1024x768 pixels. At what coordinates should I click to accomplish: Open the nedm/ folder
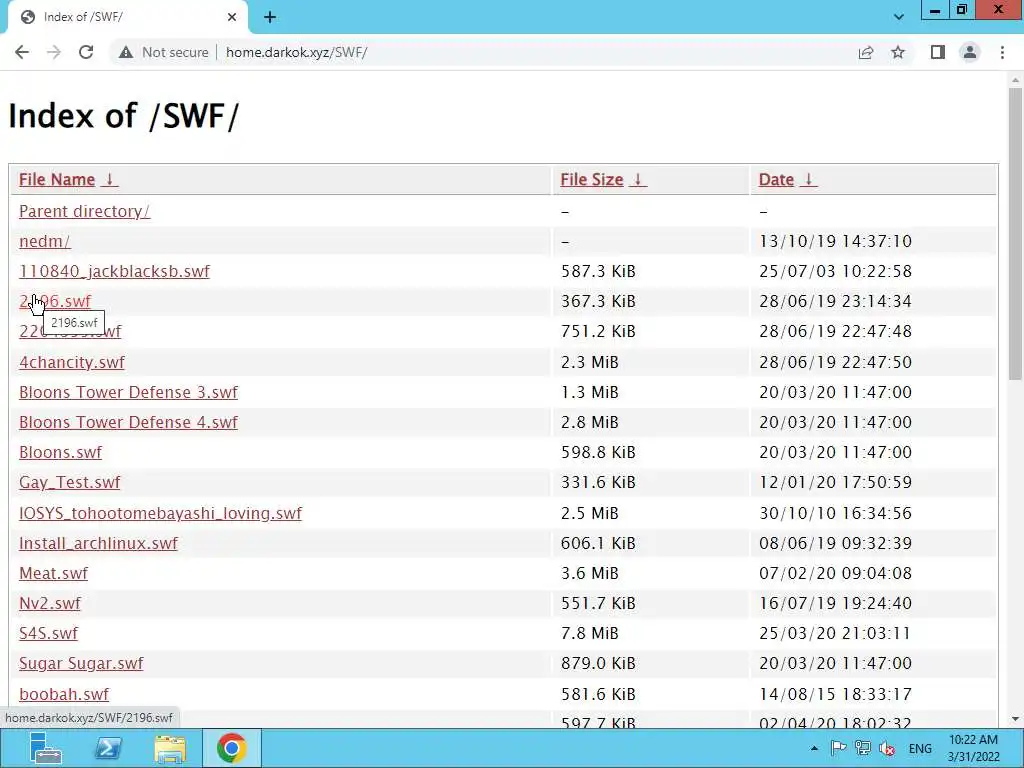[44, 242]
